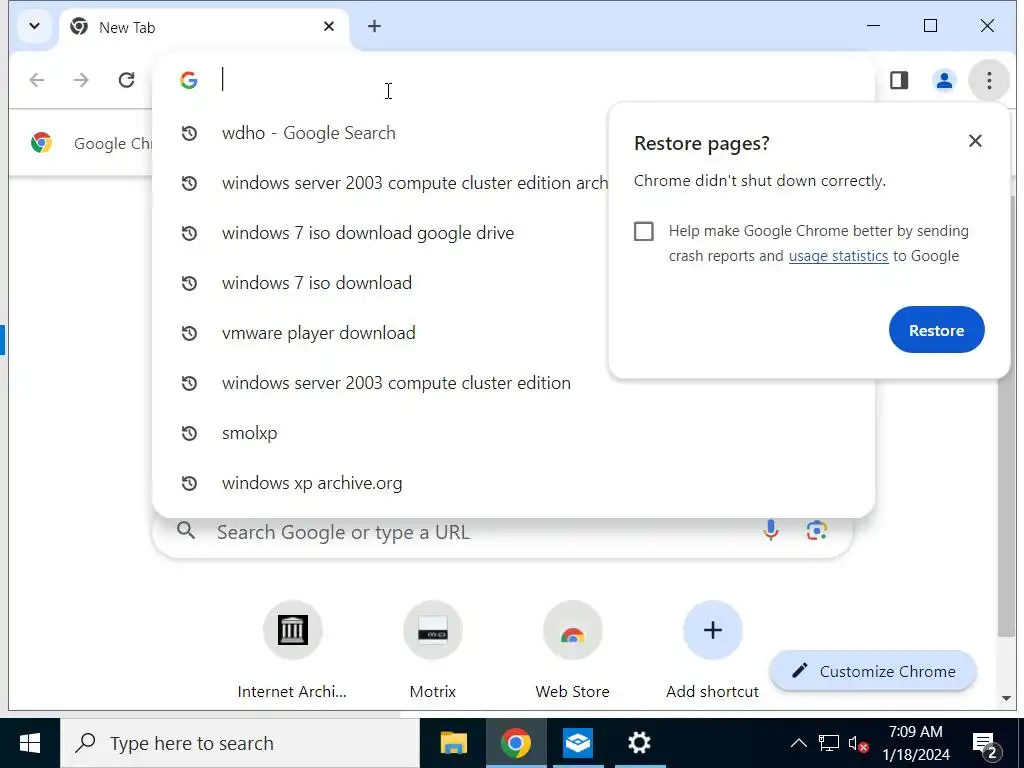Select windows 7 iso download google drive suggestion
This screenshot has height=768, width=1024.
[382, 232]
